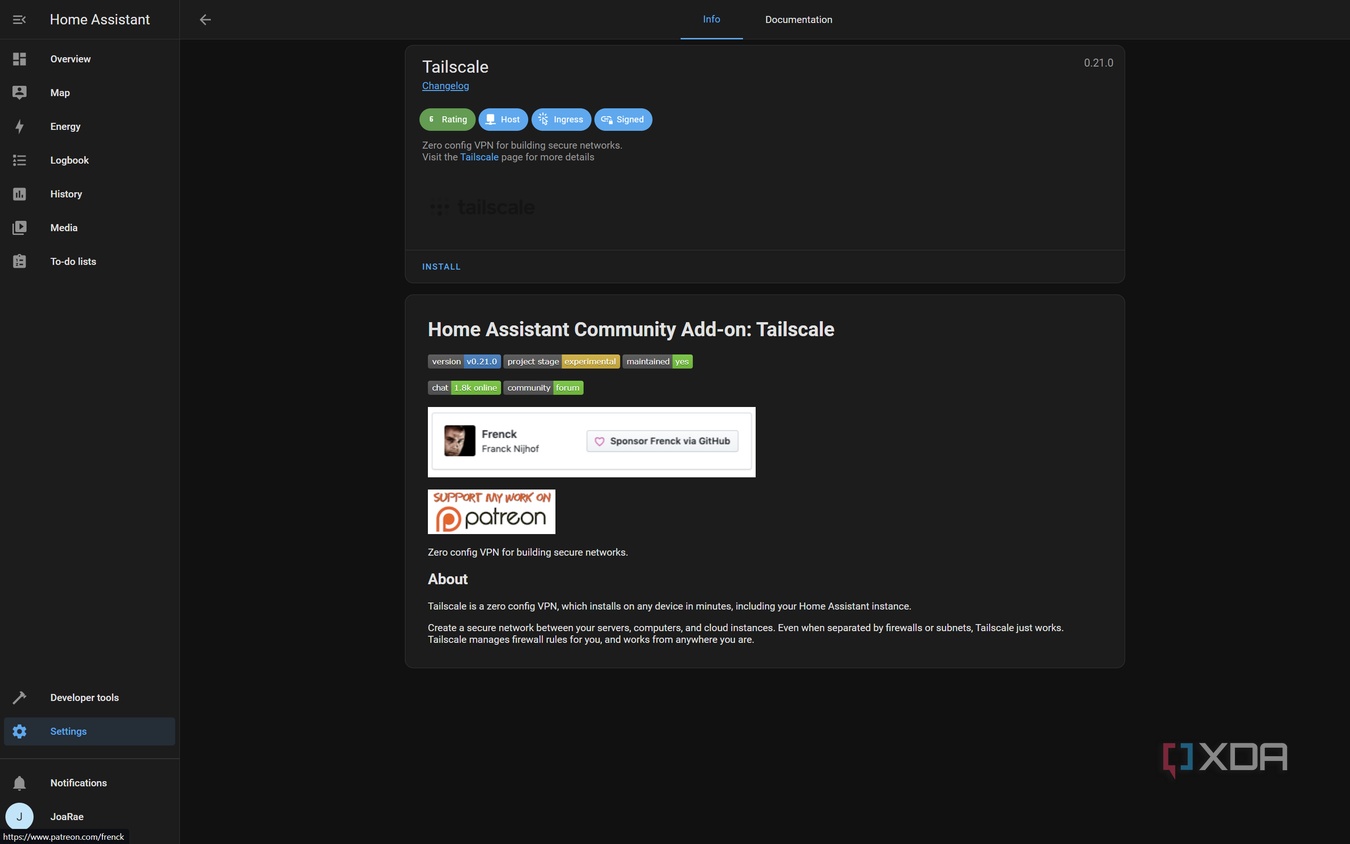
Task: Open Map from the sidebar
Action: tap(90, 93)
